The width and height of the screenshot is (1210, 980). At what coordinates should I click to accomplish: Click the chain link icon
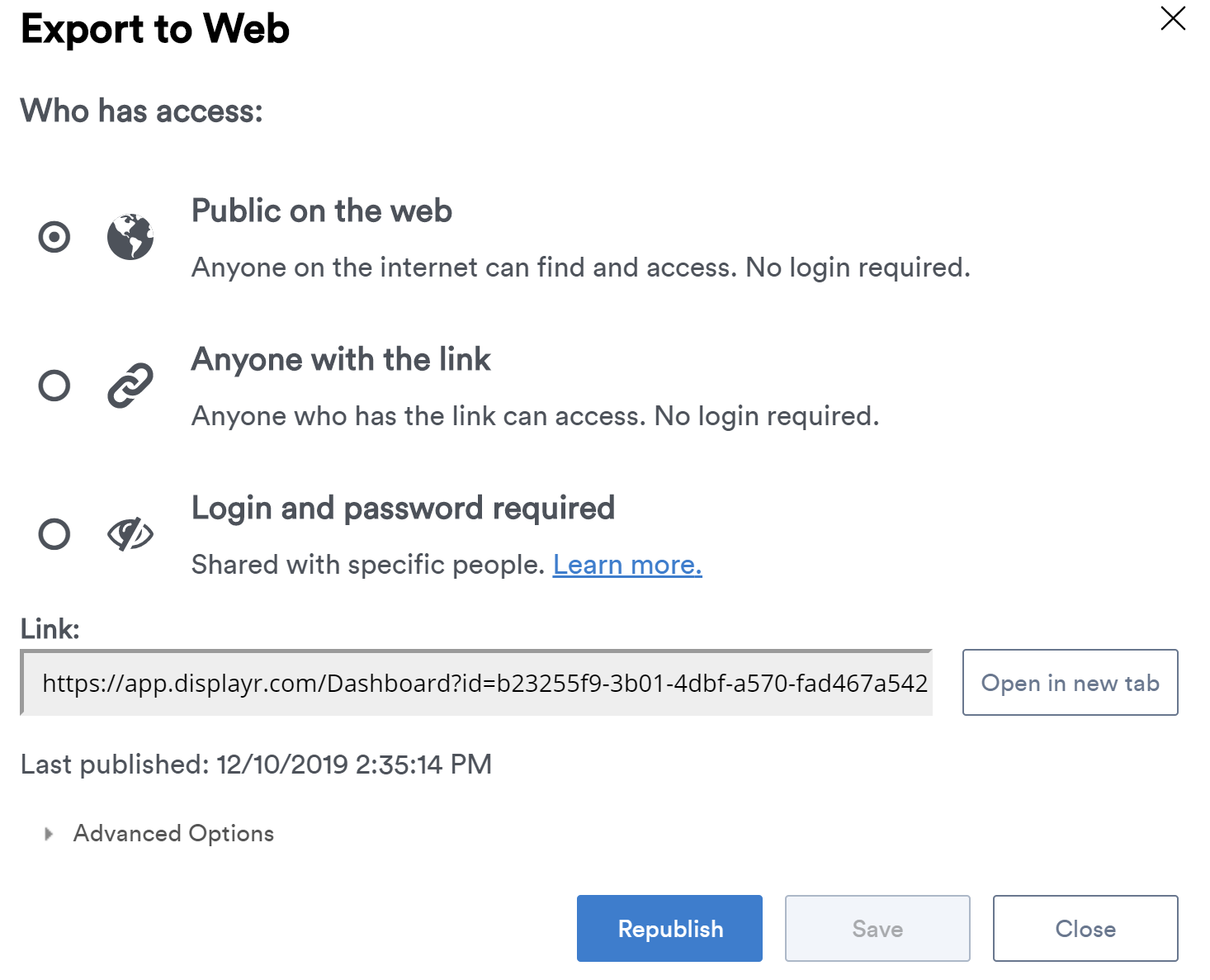130,386
